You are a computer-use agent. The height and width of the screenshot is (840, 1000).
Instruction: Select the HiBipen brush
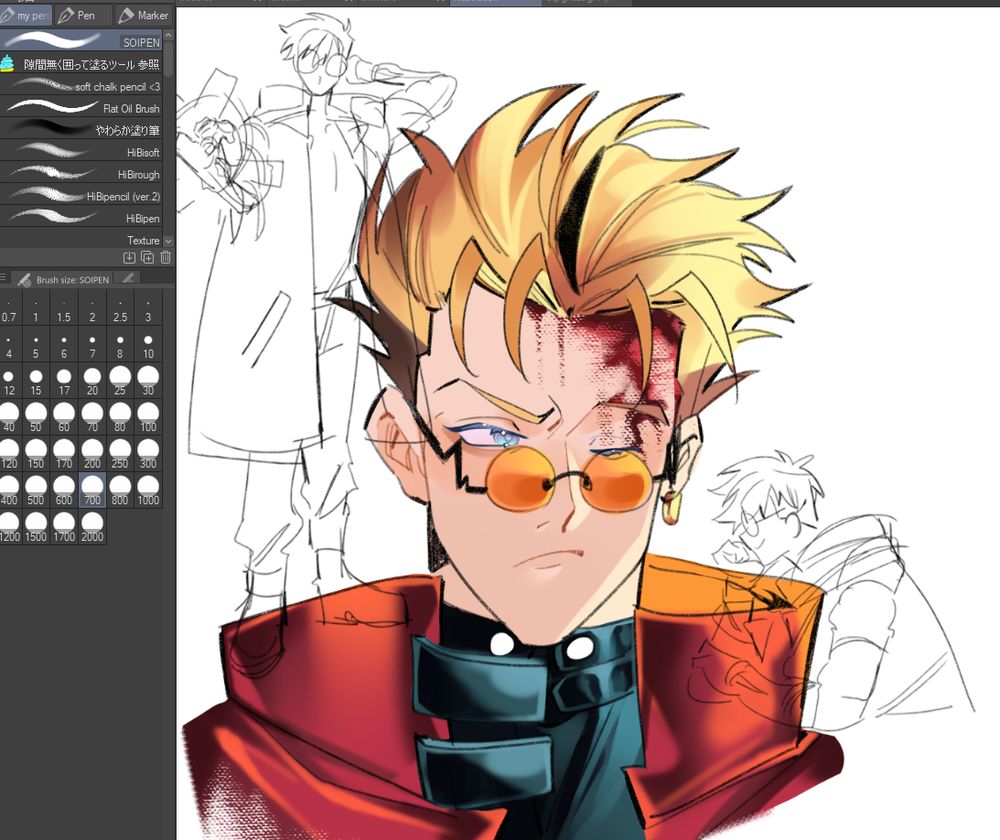pos(81,218)
